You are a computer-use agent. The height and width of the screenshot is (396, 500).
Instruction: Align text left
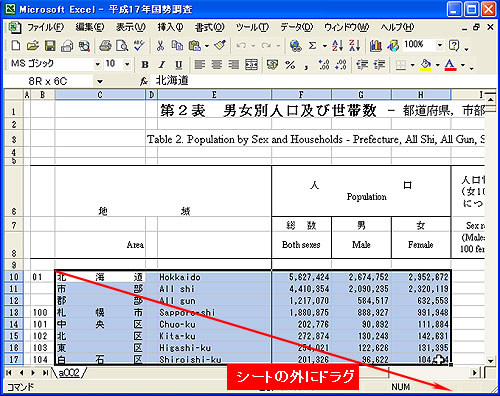coord(200,64)
